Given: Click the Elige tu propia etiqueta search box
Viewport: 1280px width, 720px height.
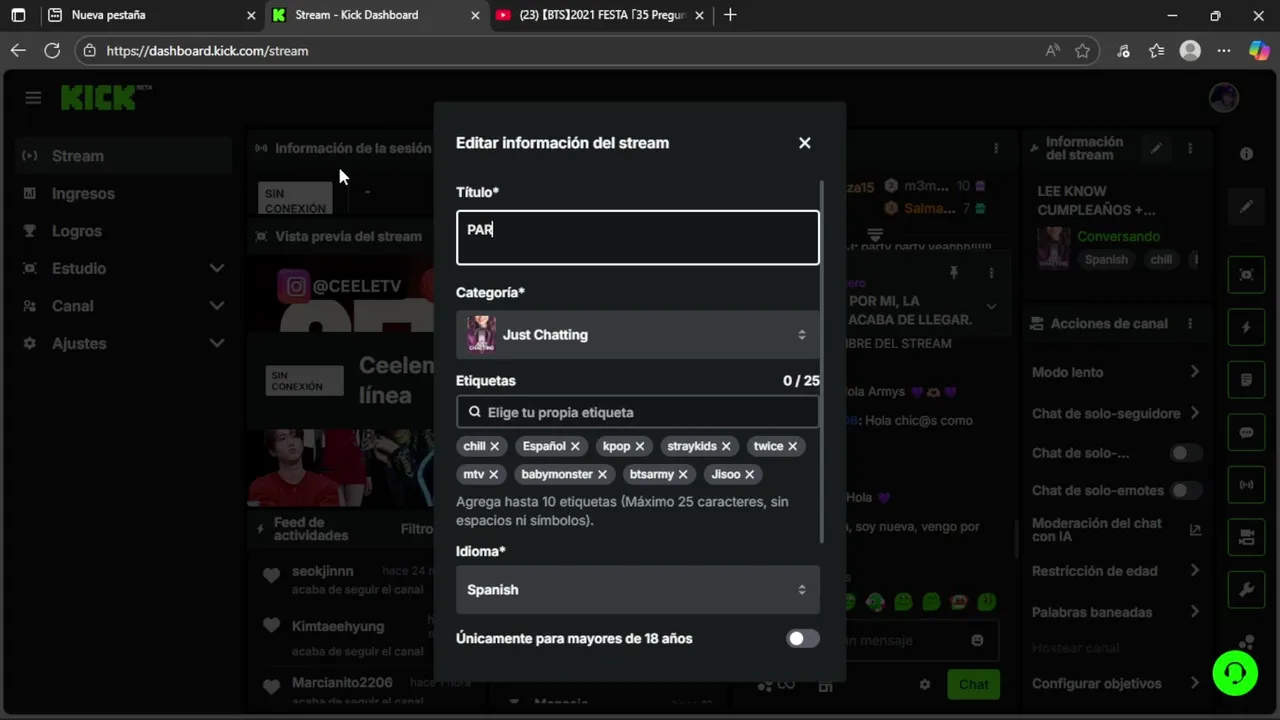Looking at the screenshot, I should 638,412.
